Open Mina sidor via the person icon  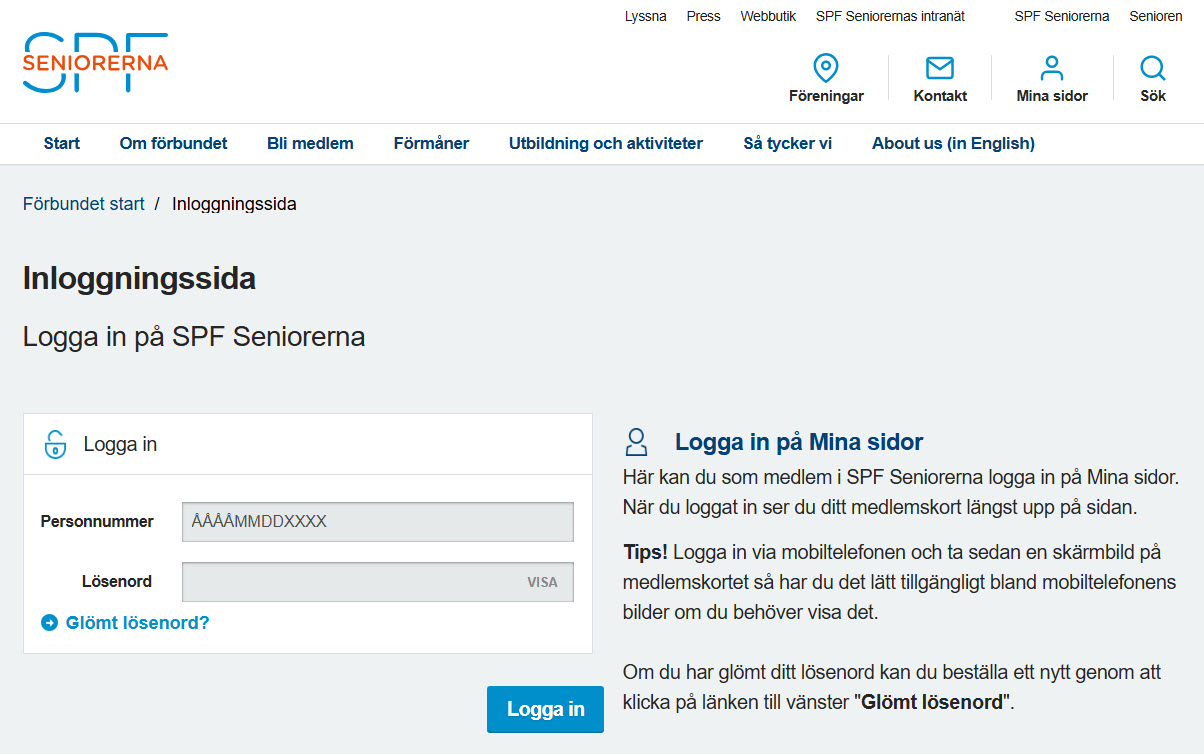click(1052, 68)
